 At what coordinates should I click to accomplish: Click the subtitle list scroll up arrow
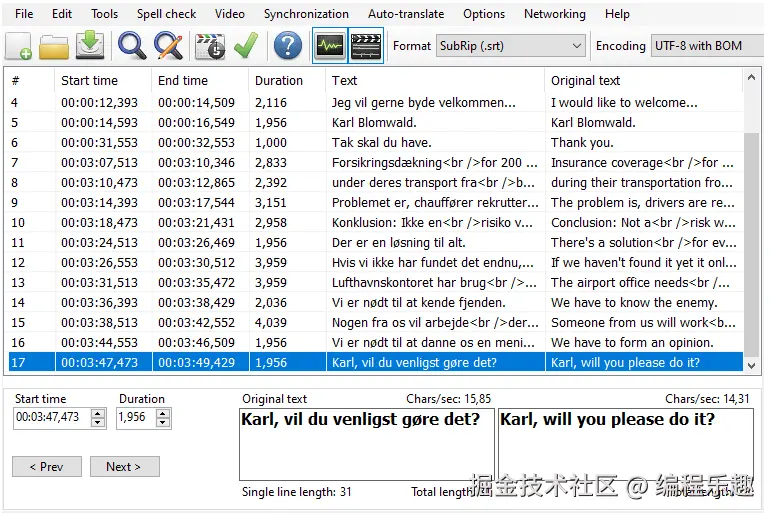click(x=751, y=77)
